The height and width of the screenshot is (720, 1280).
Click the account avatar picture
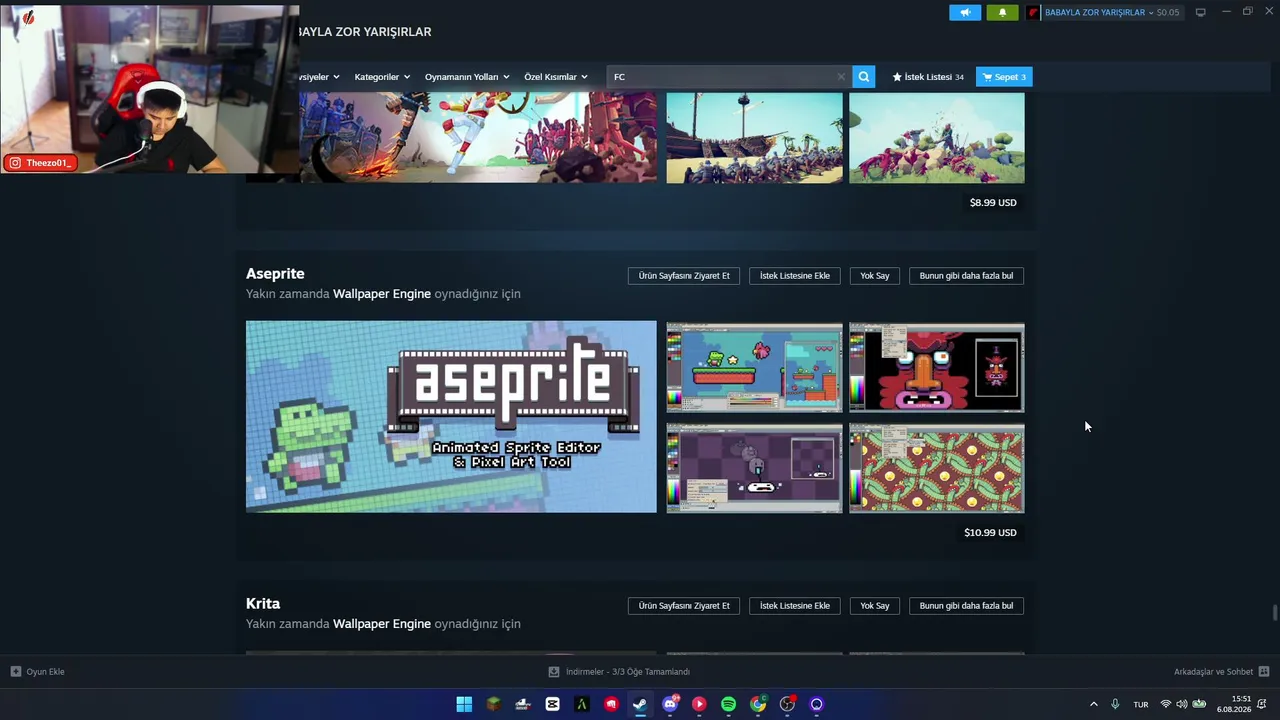point(1033,12)
